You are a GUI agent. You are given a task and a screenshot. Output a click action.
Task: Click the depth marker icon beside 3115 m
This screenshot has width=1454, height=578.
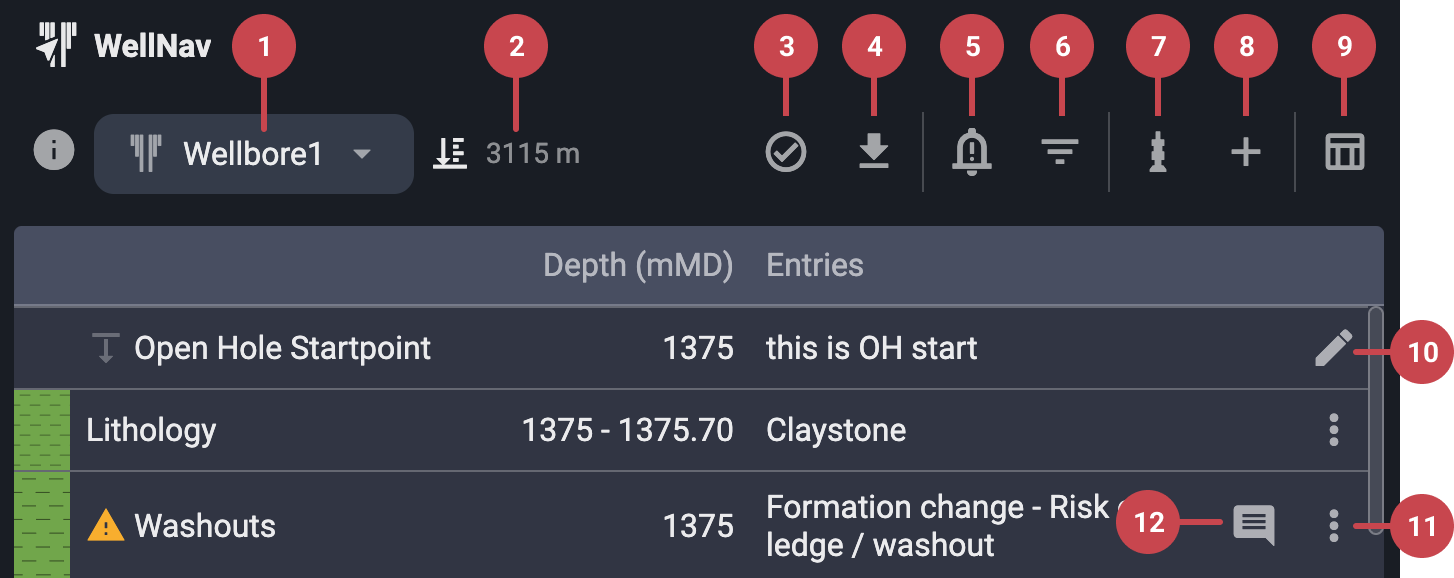pyautogui.click(x=450, y=152)
